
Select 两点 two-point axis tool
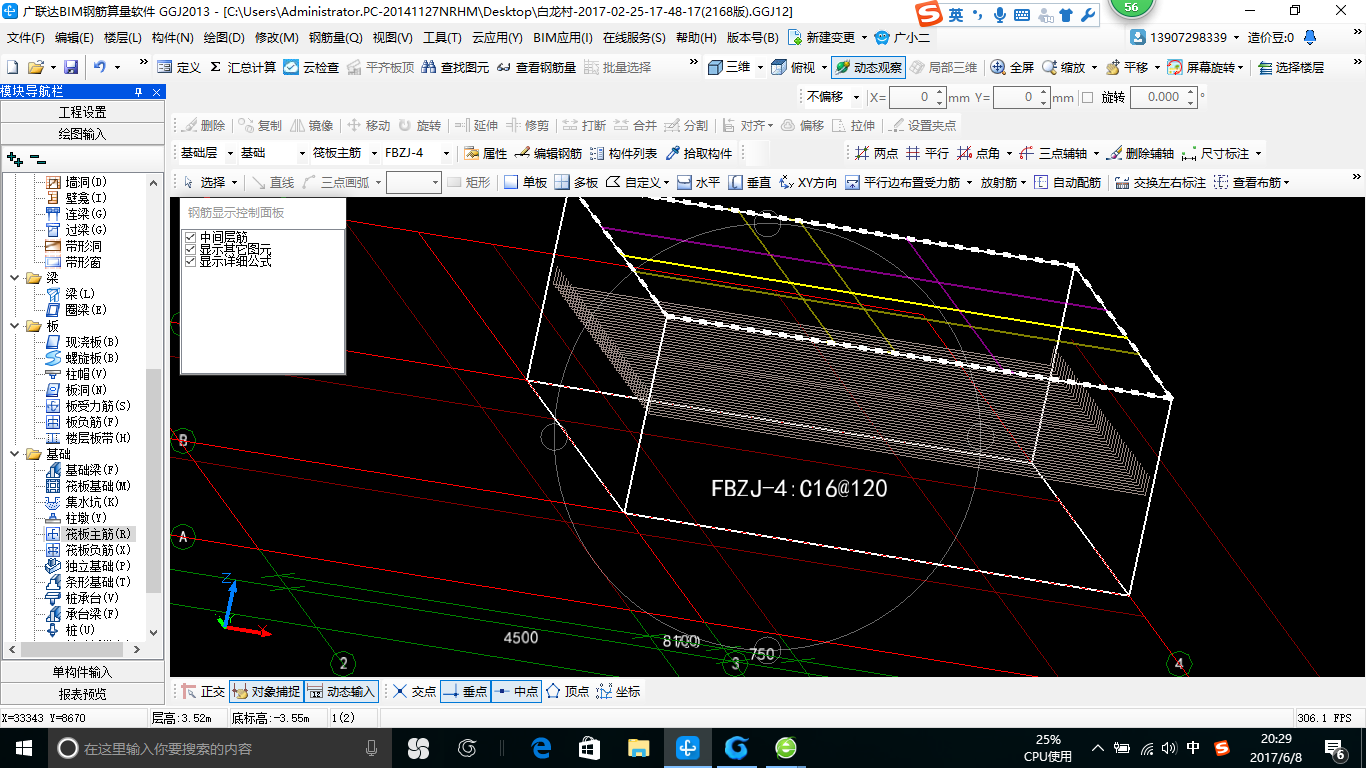(x=876, y=153)
